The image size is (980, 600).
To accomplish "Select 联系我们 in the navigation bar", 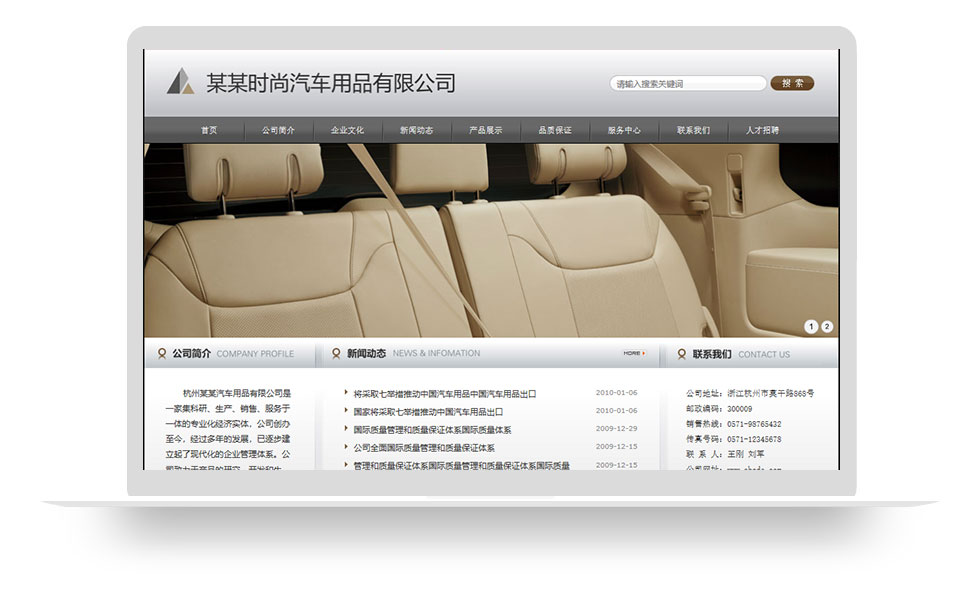I will tap(693, 130).
